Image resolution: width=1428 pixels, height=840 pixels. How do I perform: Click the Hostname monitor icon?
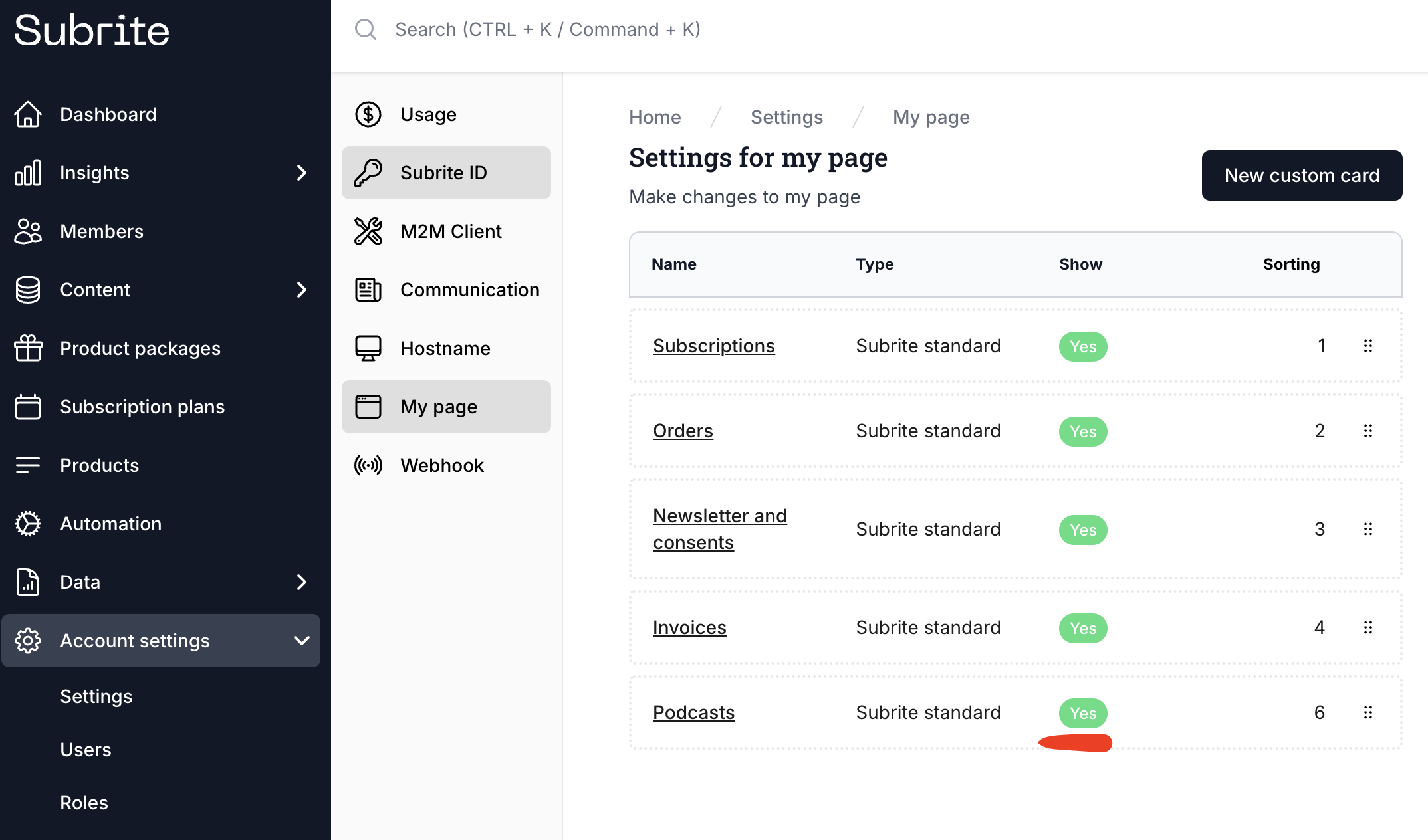[x=368, y=348]
